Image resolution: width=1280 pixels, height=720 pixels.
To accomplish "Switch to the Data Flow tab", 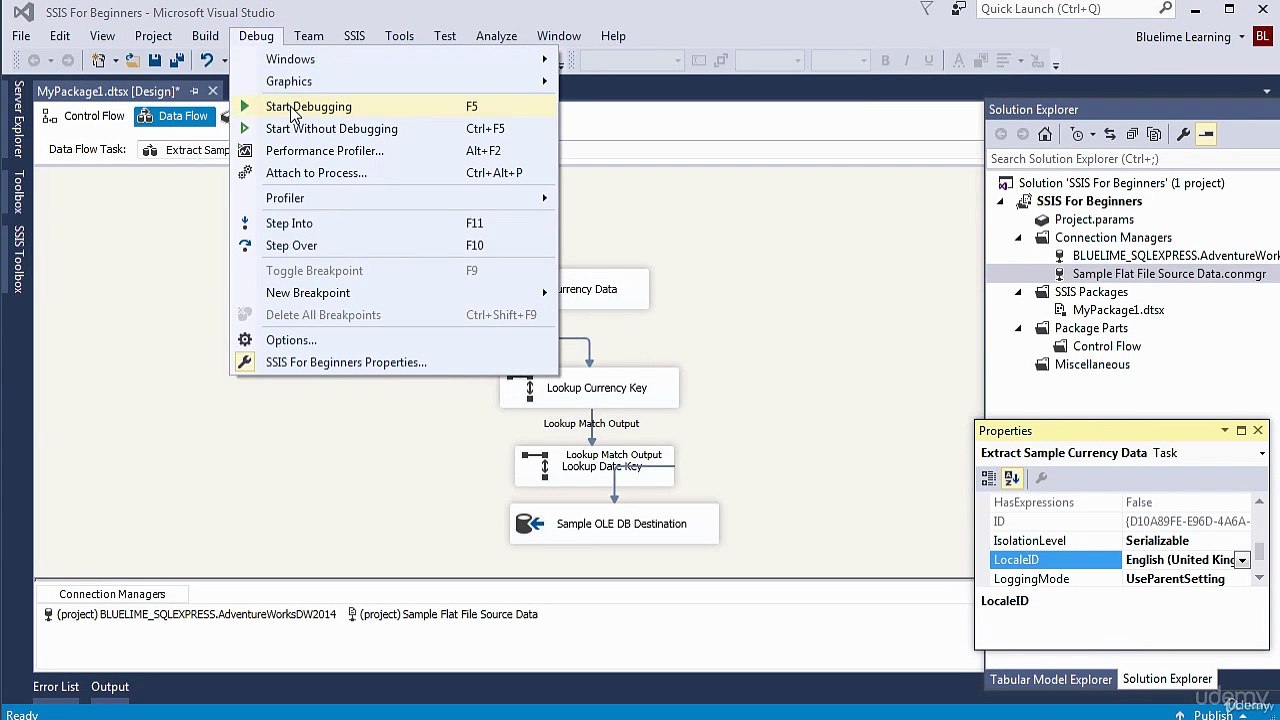I will [173, 116].
